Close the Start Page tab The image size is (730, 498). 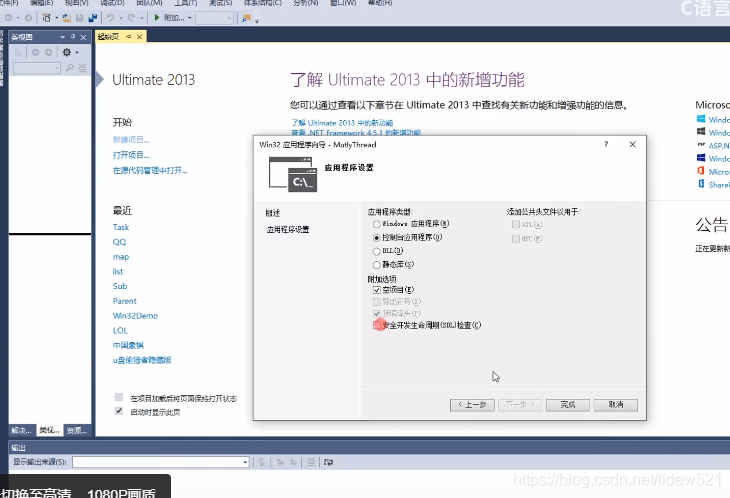pos(139,36)
